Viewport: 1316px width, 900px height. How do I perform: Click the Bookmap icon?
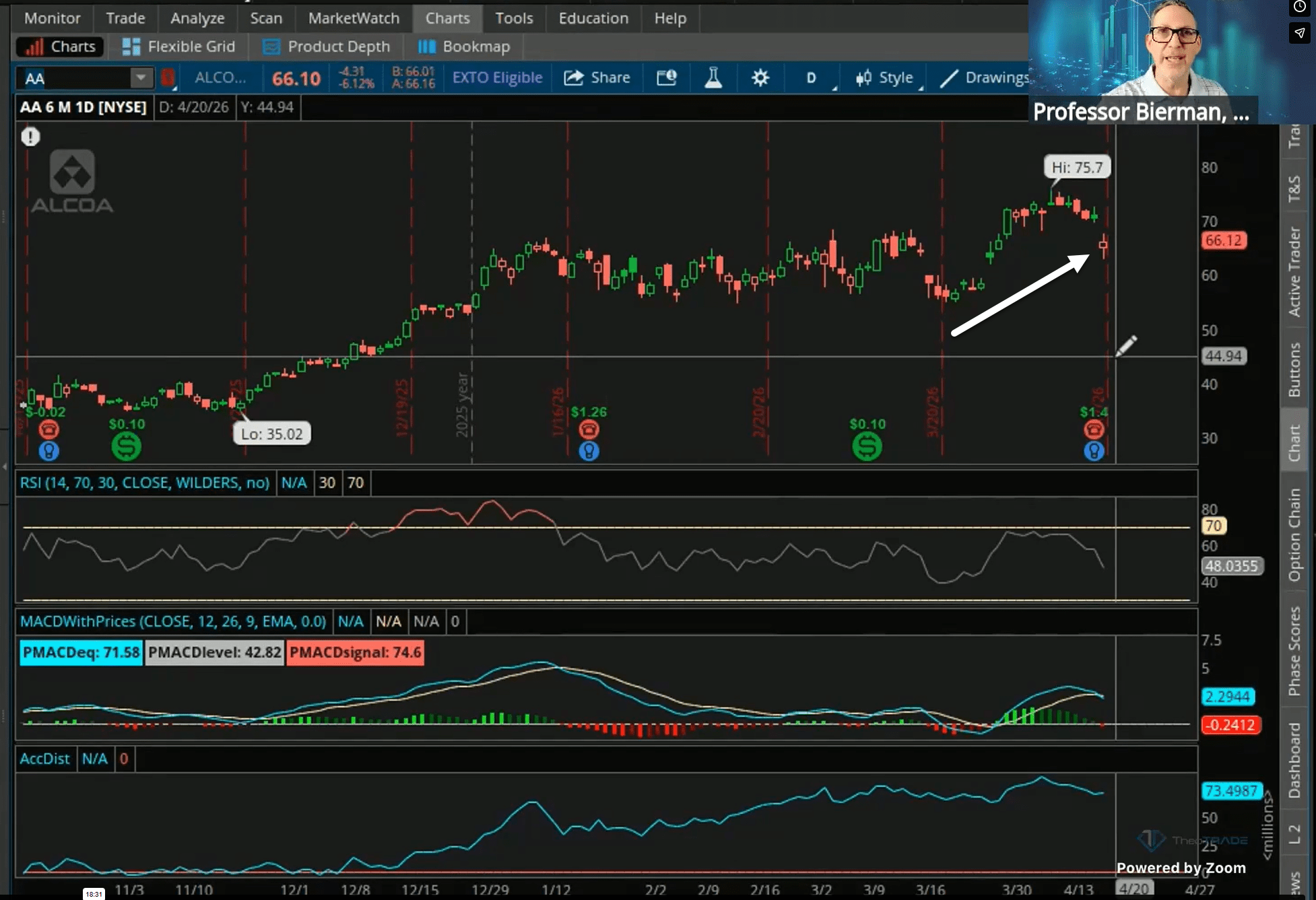click(x=426, y=46)
